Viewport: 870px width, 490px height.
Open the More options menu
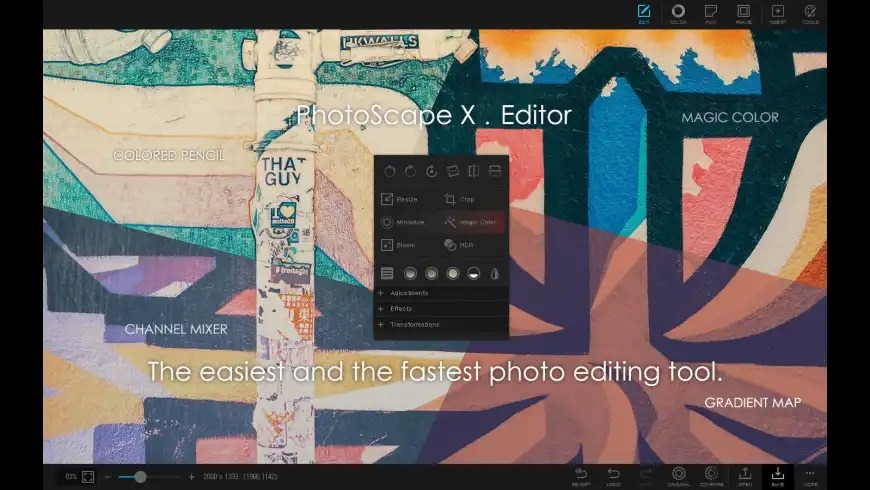810,477
